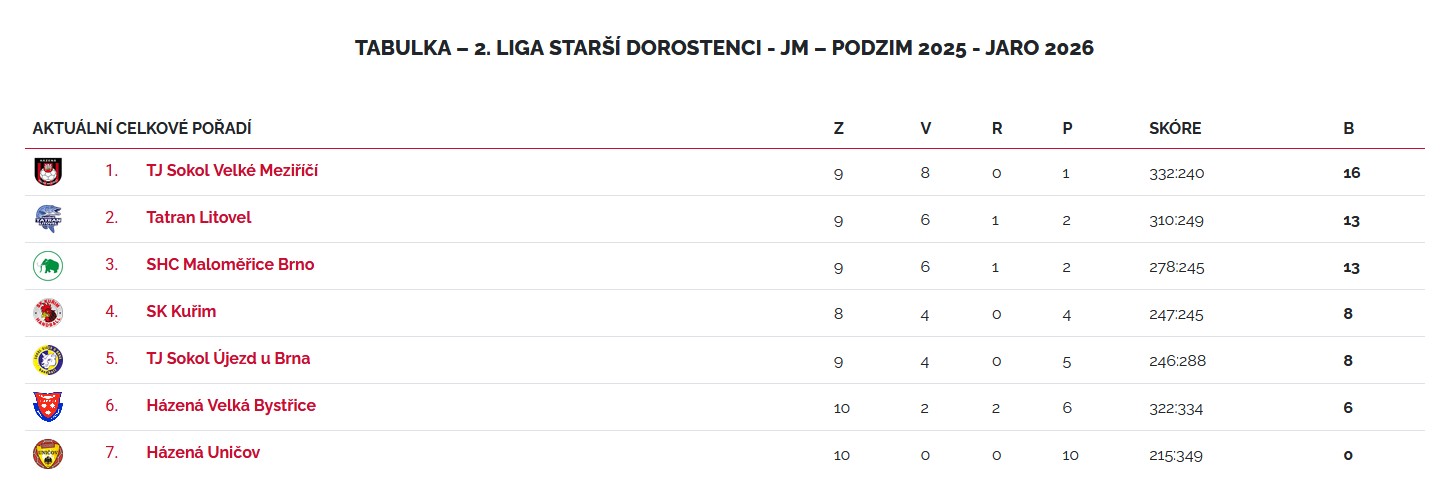1440x490 pixels.
Task: Click the SK Kuřim club logo
Action: (x=48, y=313)
